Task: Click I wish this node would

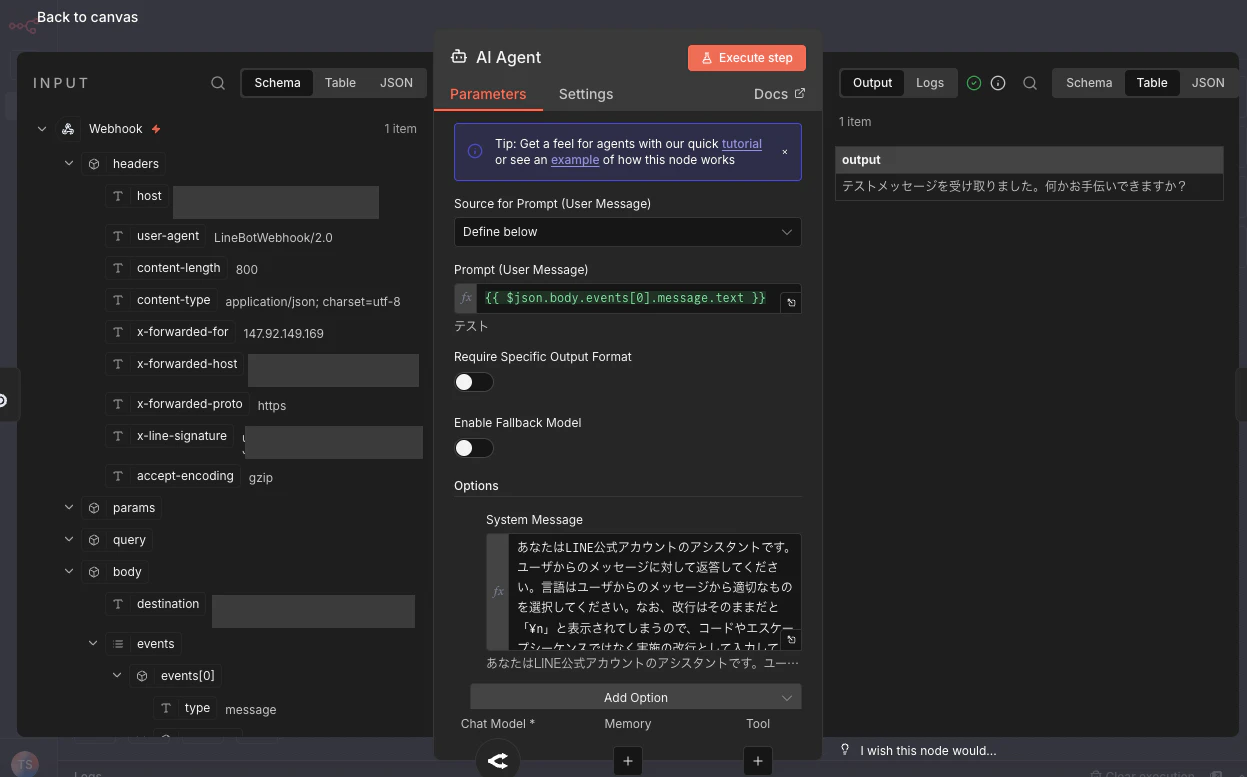Action: tap(928, 751)
